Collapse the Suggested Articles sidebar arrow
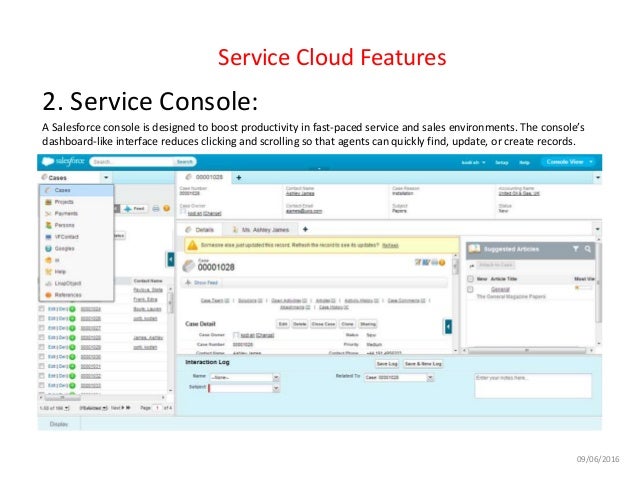638x479 pixels. 448,326
